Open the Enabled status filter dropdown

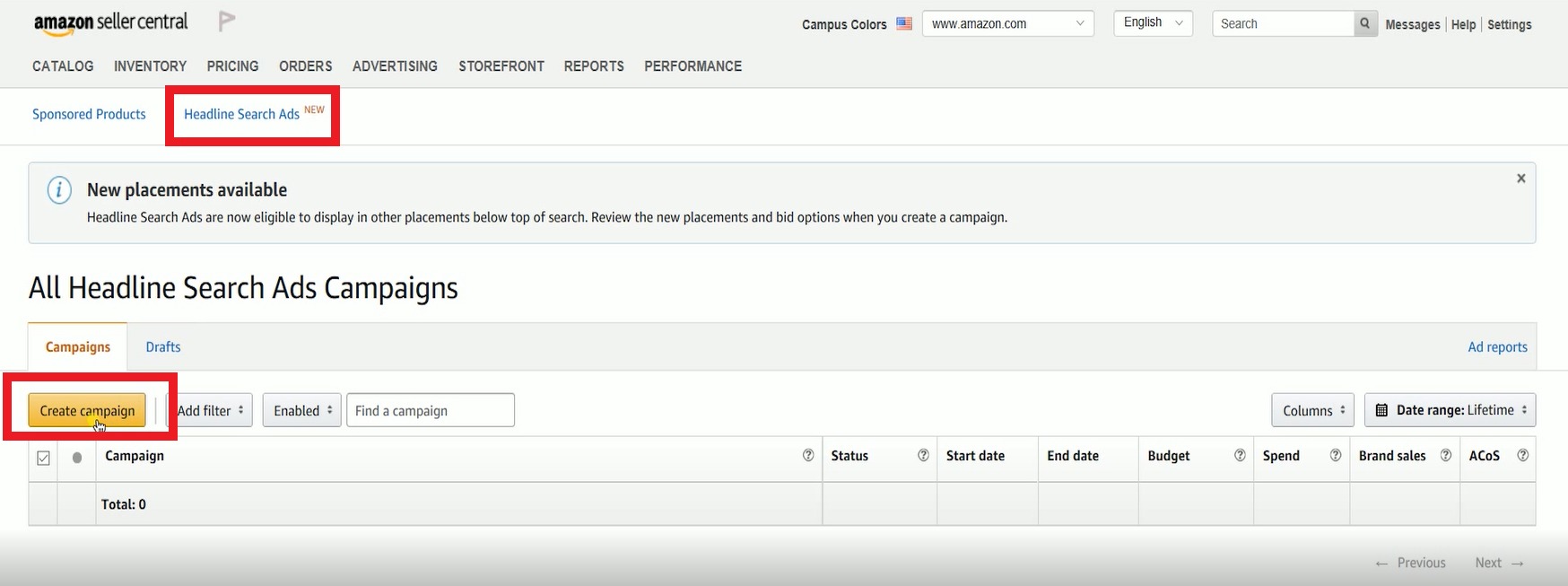tap(301, 410)
